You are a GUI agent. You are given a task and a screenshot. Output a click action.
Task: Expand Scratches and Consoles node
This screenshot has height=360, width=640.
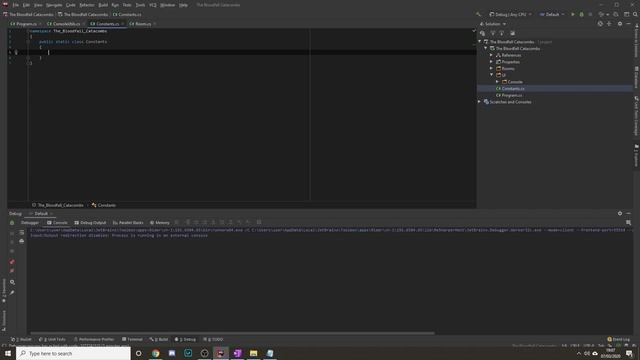click(x=480, y=102)
